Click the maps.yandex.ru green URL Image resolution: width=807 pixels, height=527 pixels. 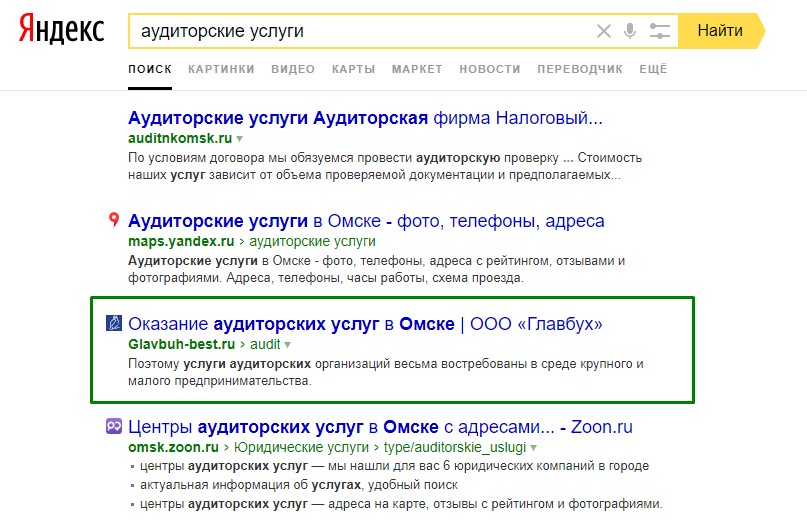tap(181, 241)
